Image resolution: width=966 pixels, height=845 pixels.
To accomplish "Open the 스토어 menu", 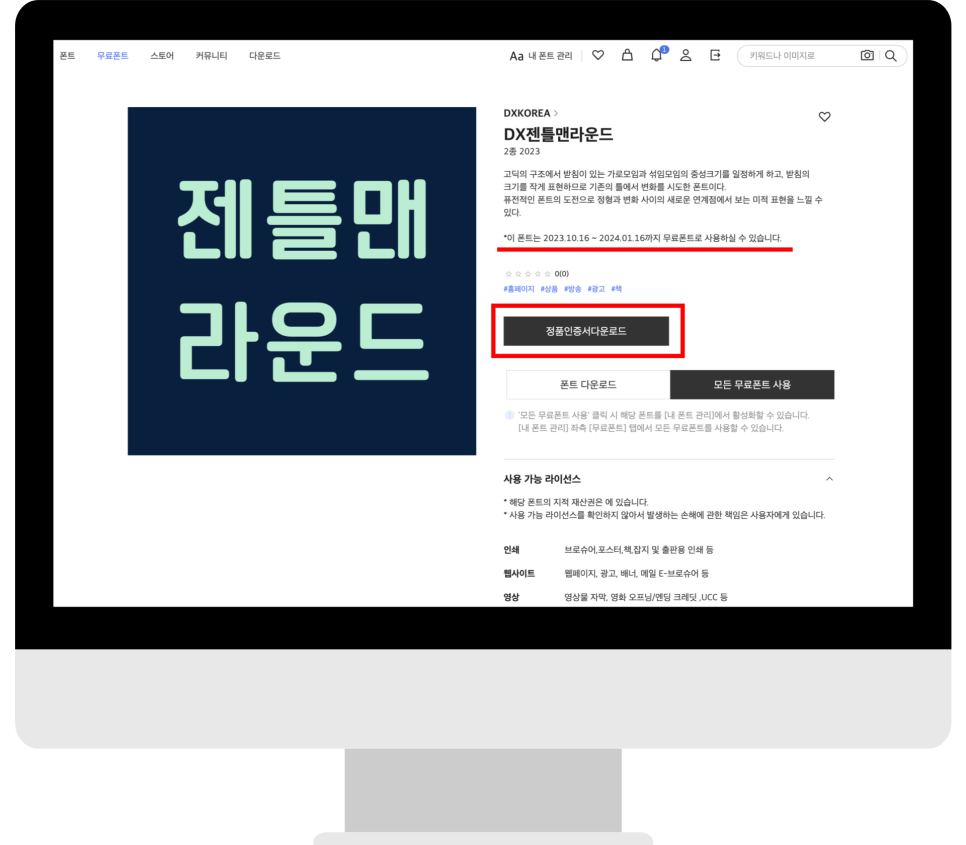I will click(x=162, y=56).
